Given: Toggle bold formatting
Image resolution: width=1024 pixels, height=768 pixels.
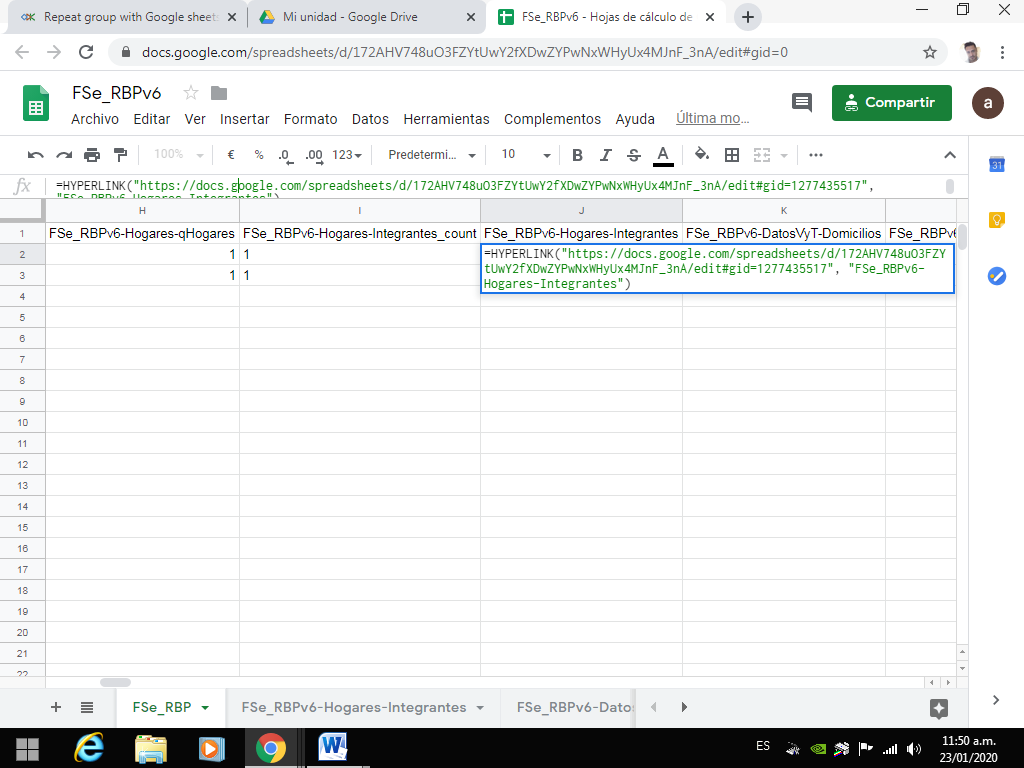Looking at the screenshot, I should click(x=577, y=155).
